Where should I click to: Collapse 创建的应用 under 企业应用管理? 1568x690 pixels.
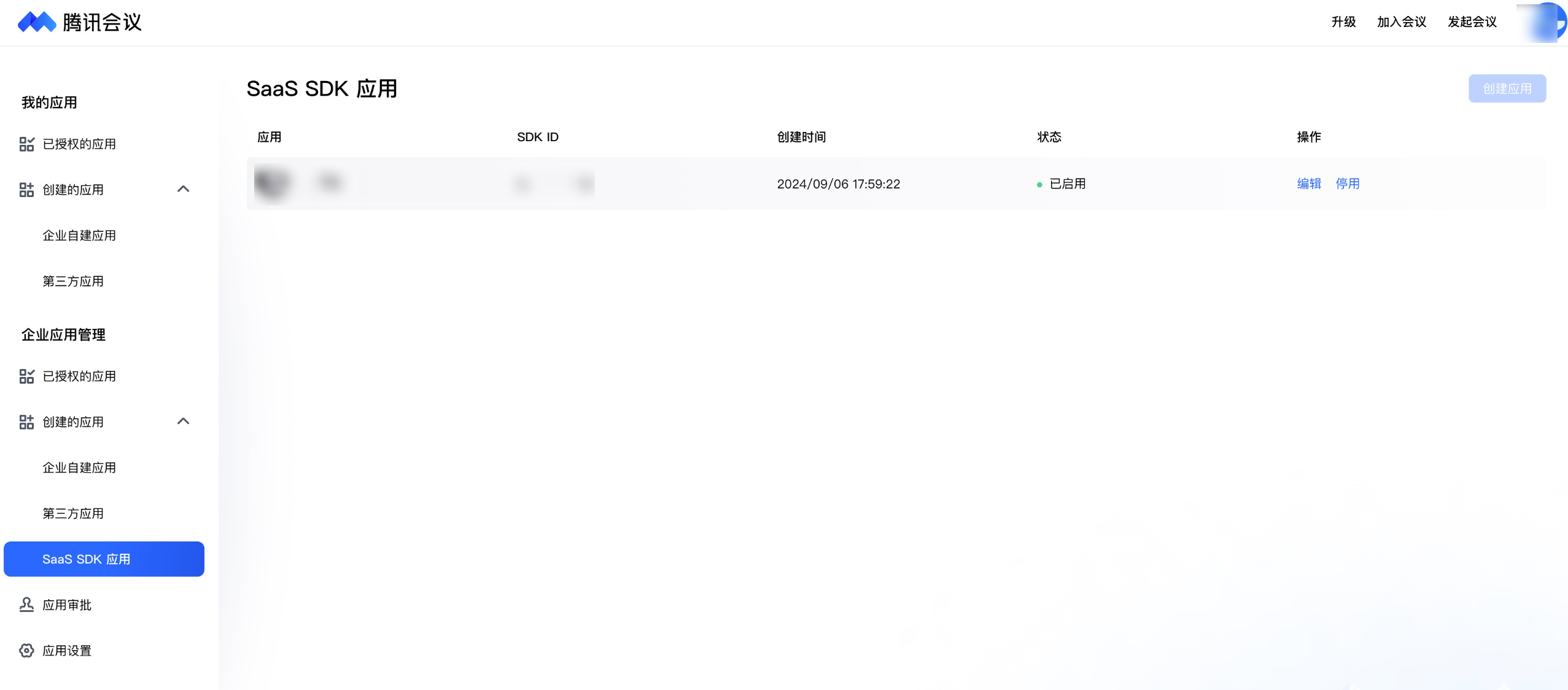[x=183, y=421]
